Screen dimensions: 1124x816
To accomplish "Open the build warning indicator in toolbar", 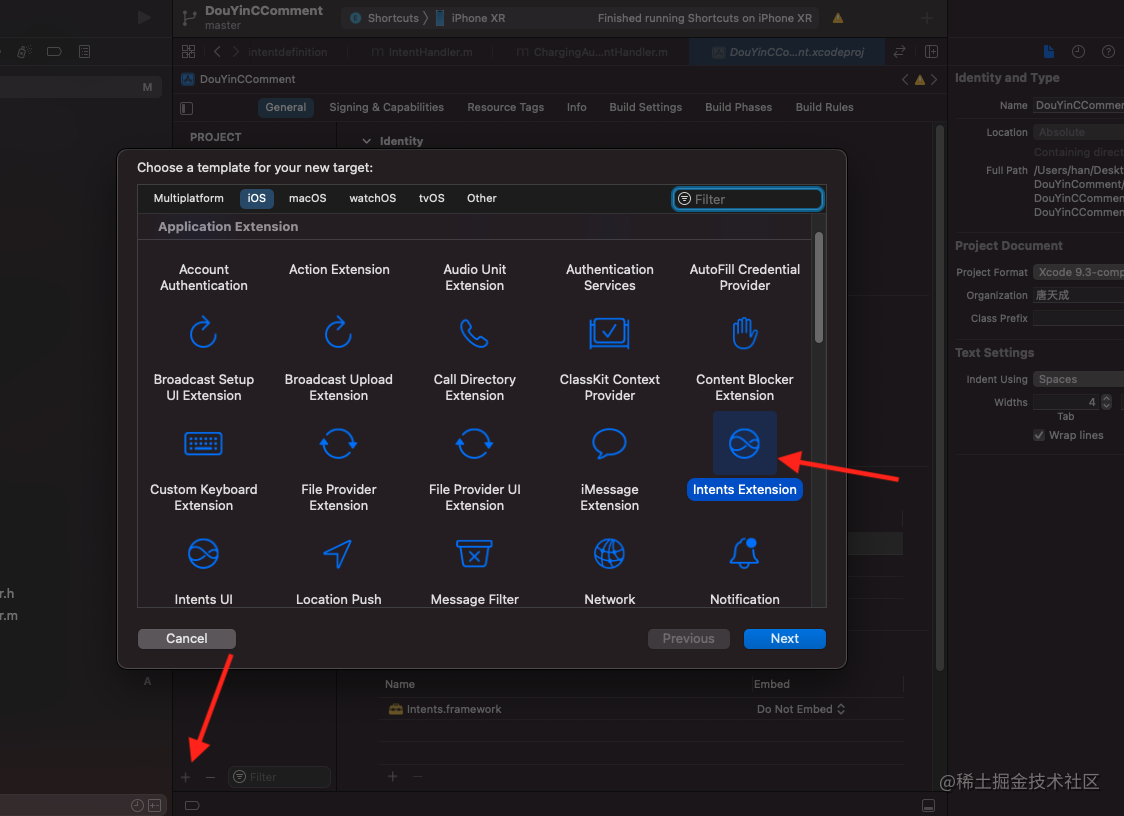I will point(837,18).
